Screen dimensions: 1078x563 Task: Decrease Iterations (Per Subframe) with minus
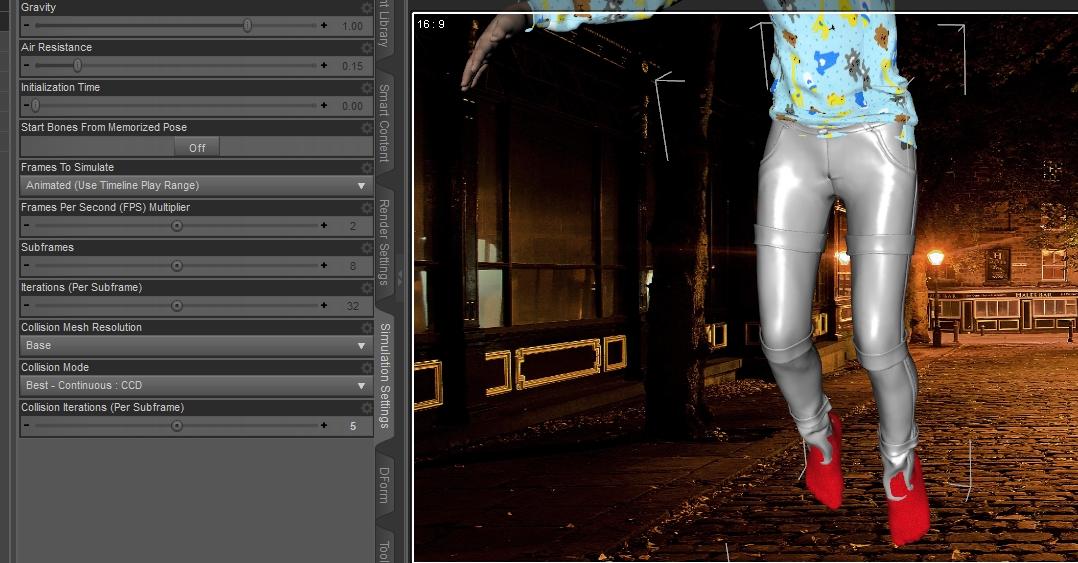tap(27, 305)
